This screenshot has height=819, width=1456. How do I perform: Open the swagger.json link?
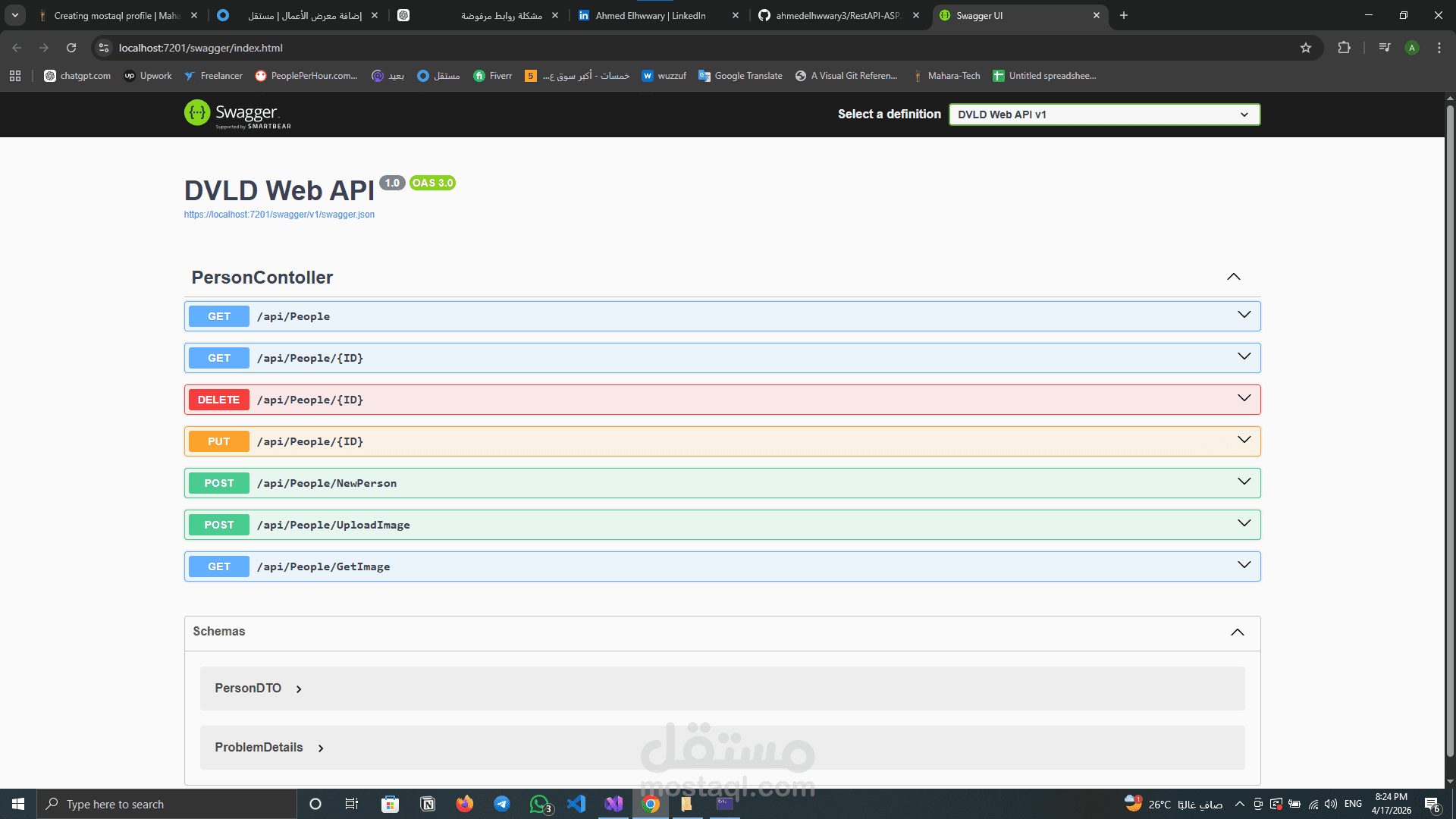tap(279, 215)
